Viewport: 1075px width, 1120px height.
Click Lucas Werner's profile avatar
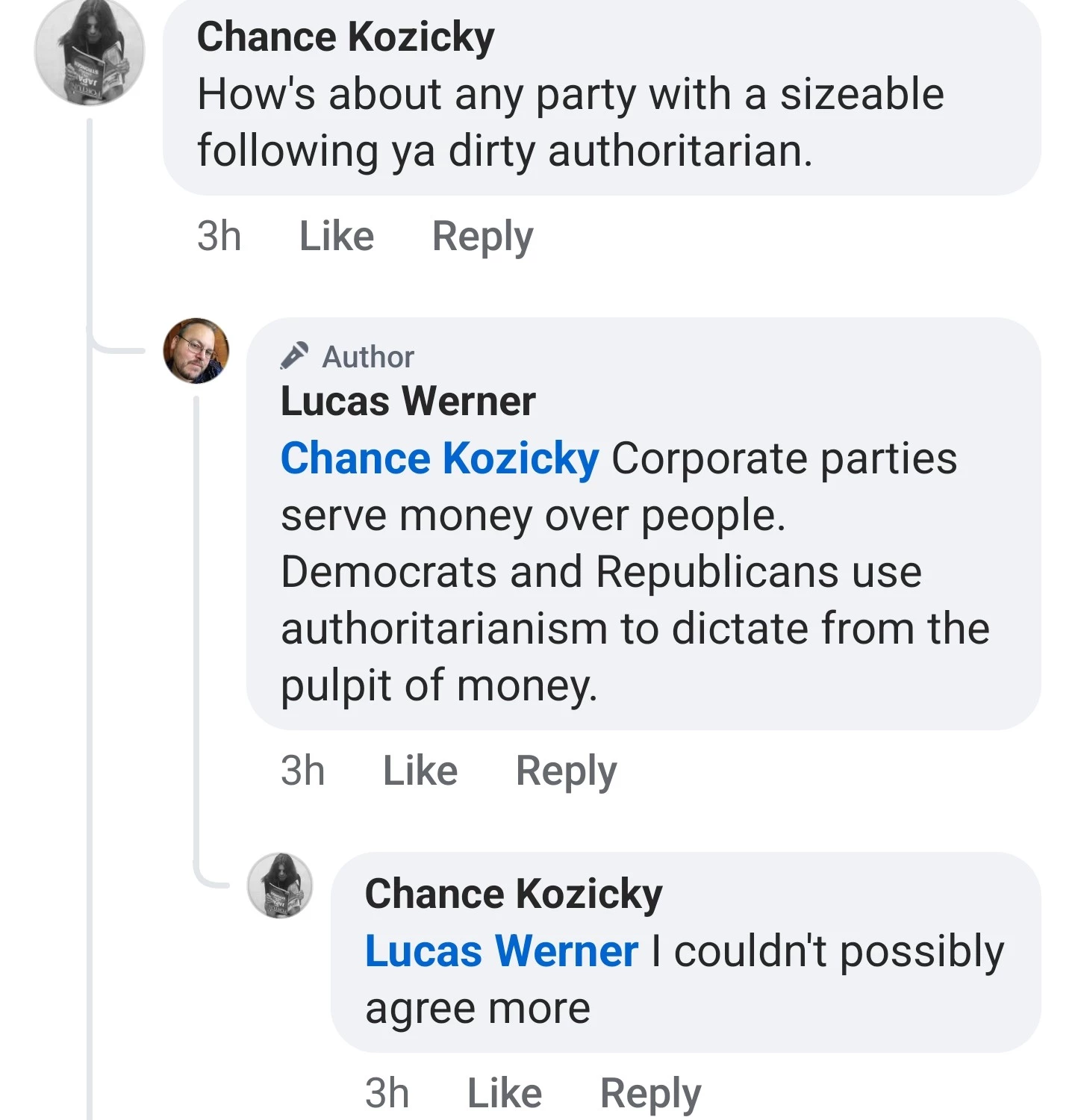196,351
